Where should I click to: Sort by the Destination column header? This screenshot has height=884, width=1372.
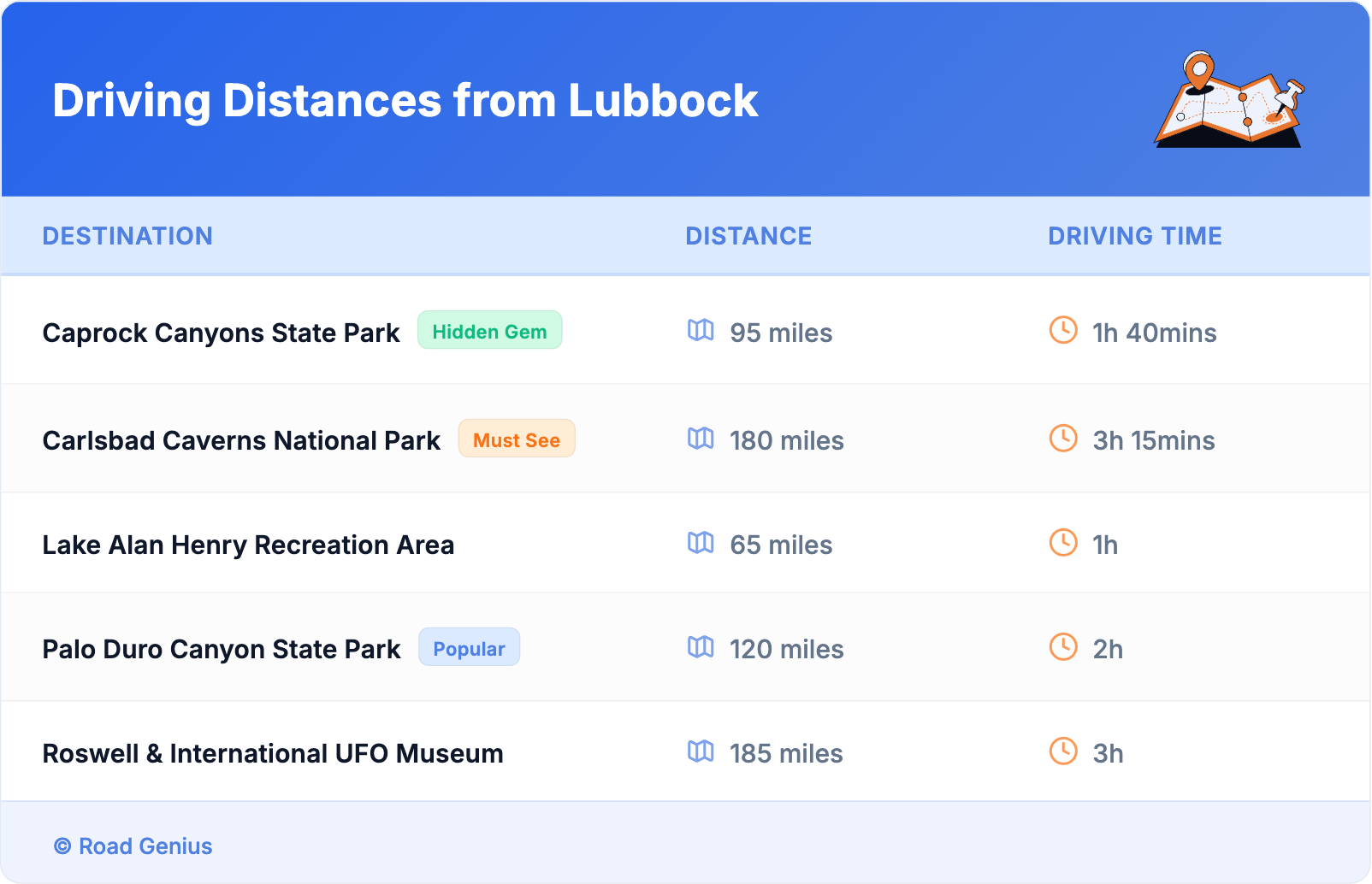coord(127,236)
